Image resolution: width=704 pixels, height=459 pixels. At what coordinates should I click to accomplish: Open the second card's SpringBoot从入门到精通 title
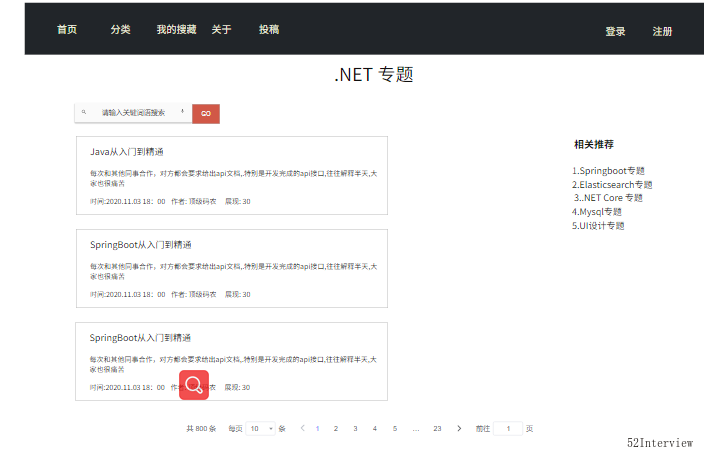[141, 245]
